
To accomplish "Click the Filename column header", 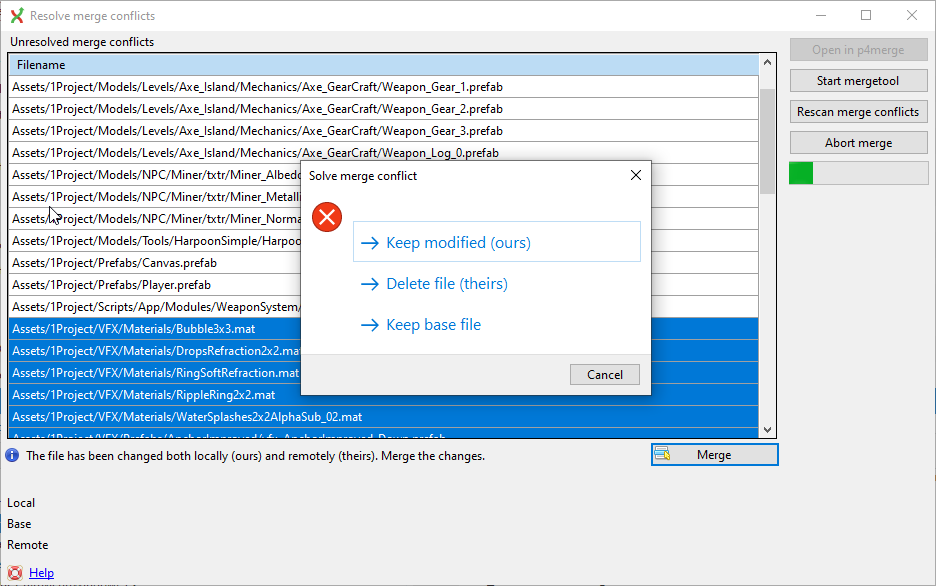I will pyautogui.click(x=383, y=64).
